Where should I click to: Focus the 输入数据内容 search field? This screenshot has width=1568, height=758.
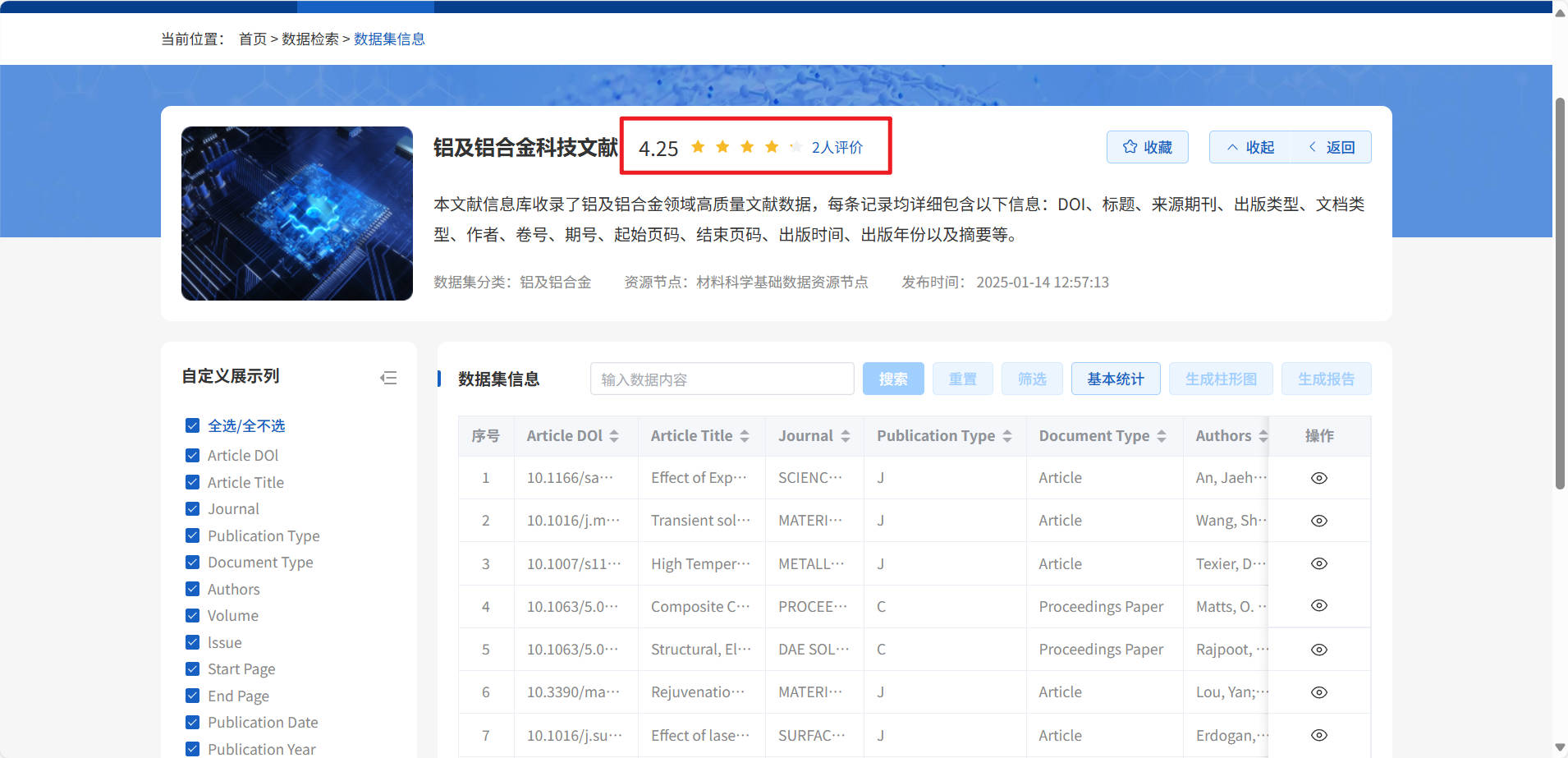pos(722,379)
